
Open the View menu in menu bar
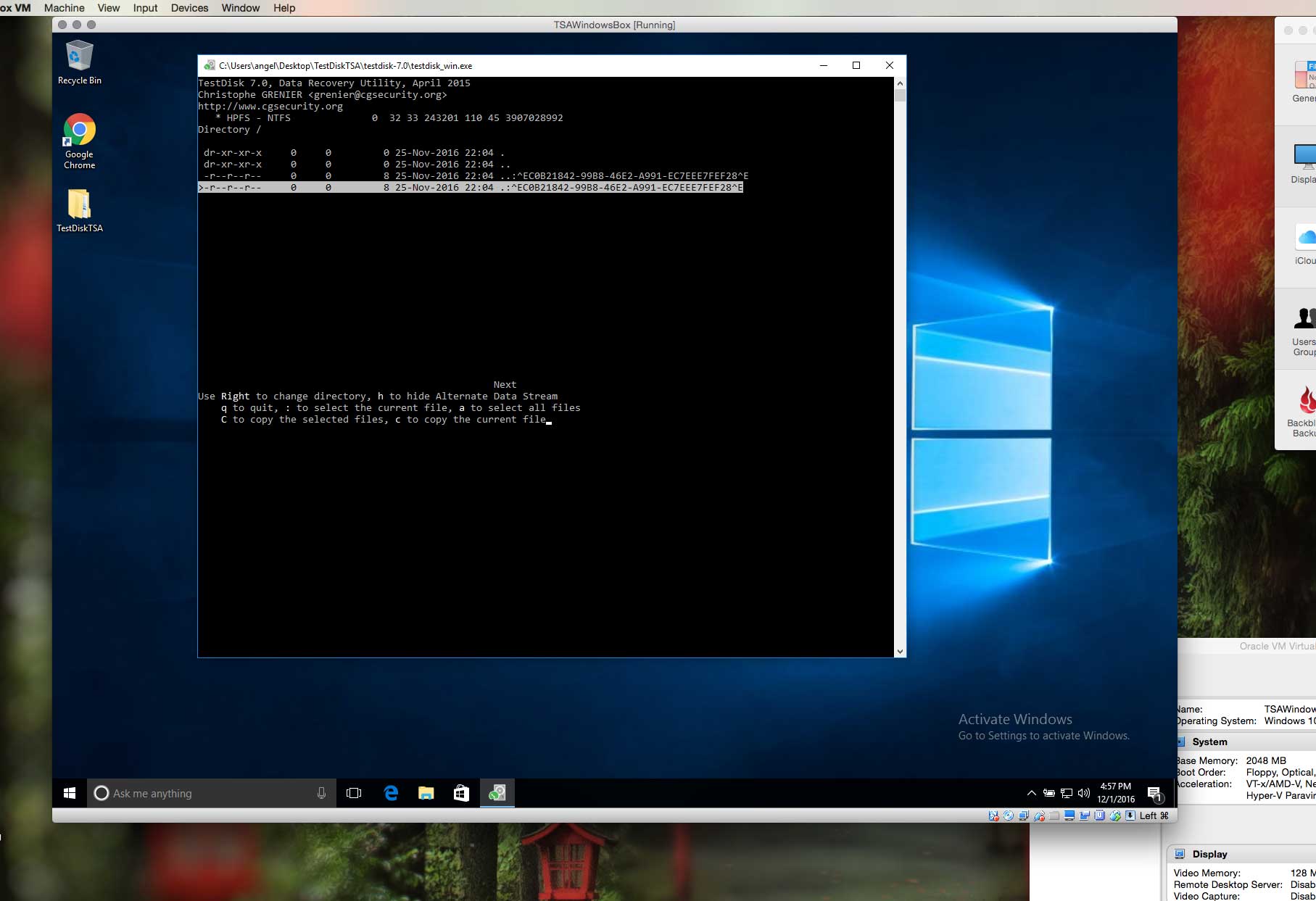tap(109, 8)
